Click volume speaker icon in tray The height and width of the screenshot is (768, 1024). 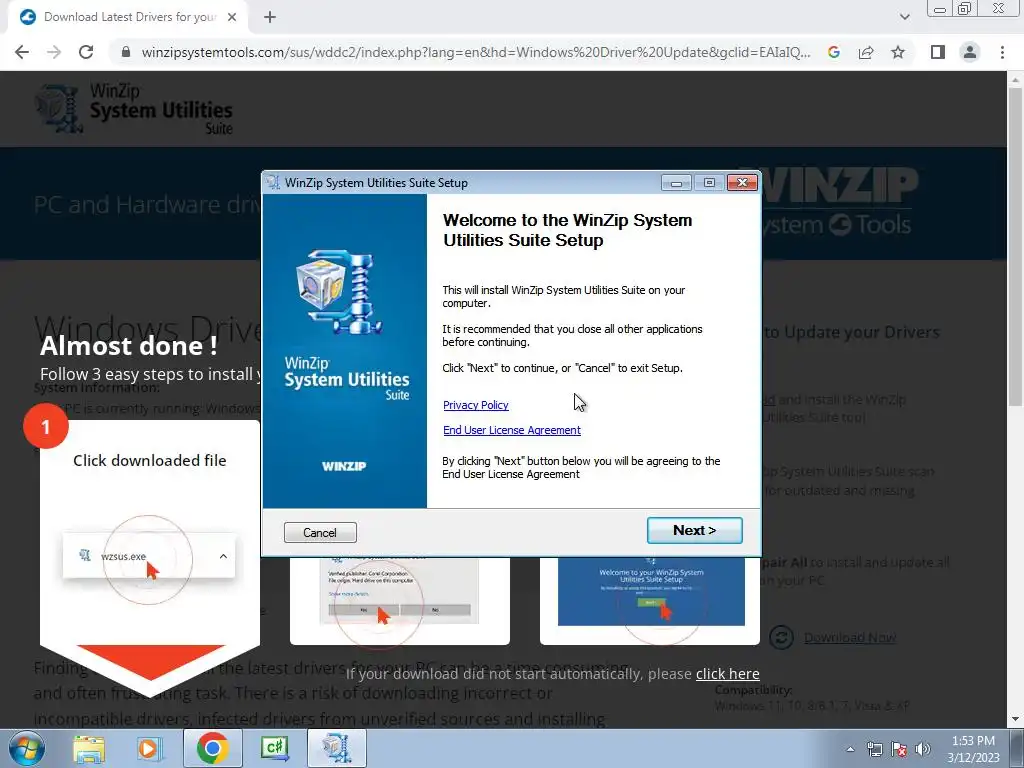923,749
